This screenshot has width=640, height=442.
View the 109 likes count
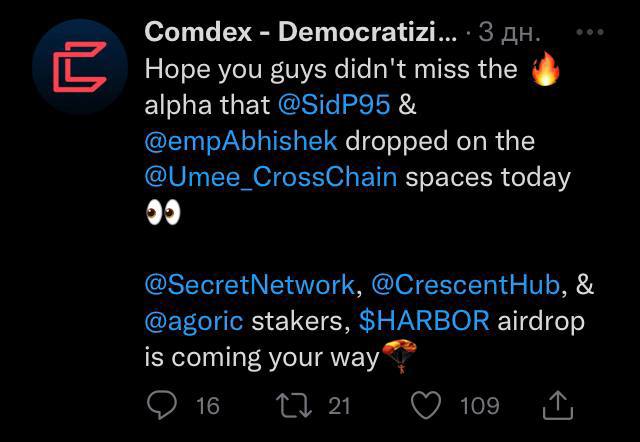click(479, 406)
